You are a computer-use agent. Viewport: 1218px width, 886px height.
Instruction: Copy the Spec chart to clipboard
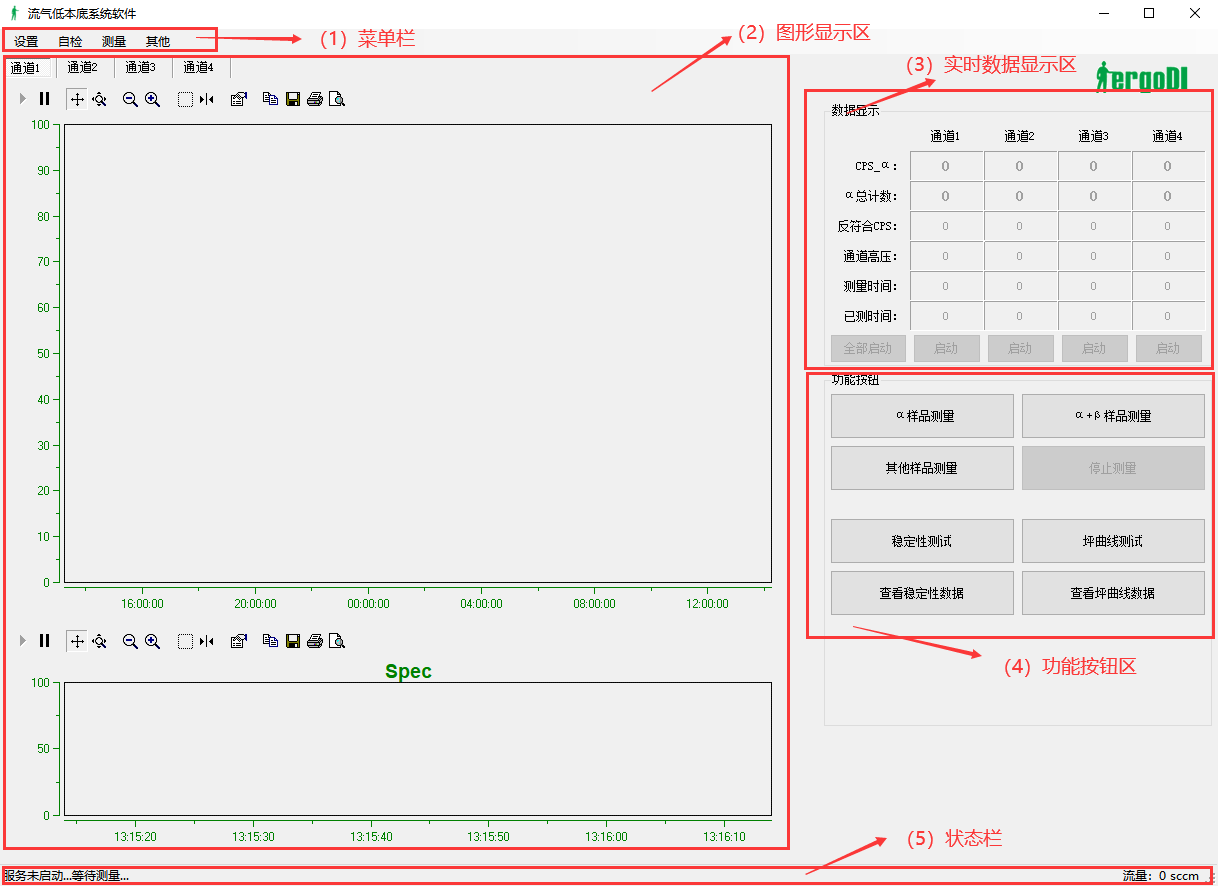pyautogui.click(x=270, y=641)
